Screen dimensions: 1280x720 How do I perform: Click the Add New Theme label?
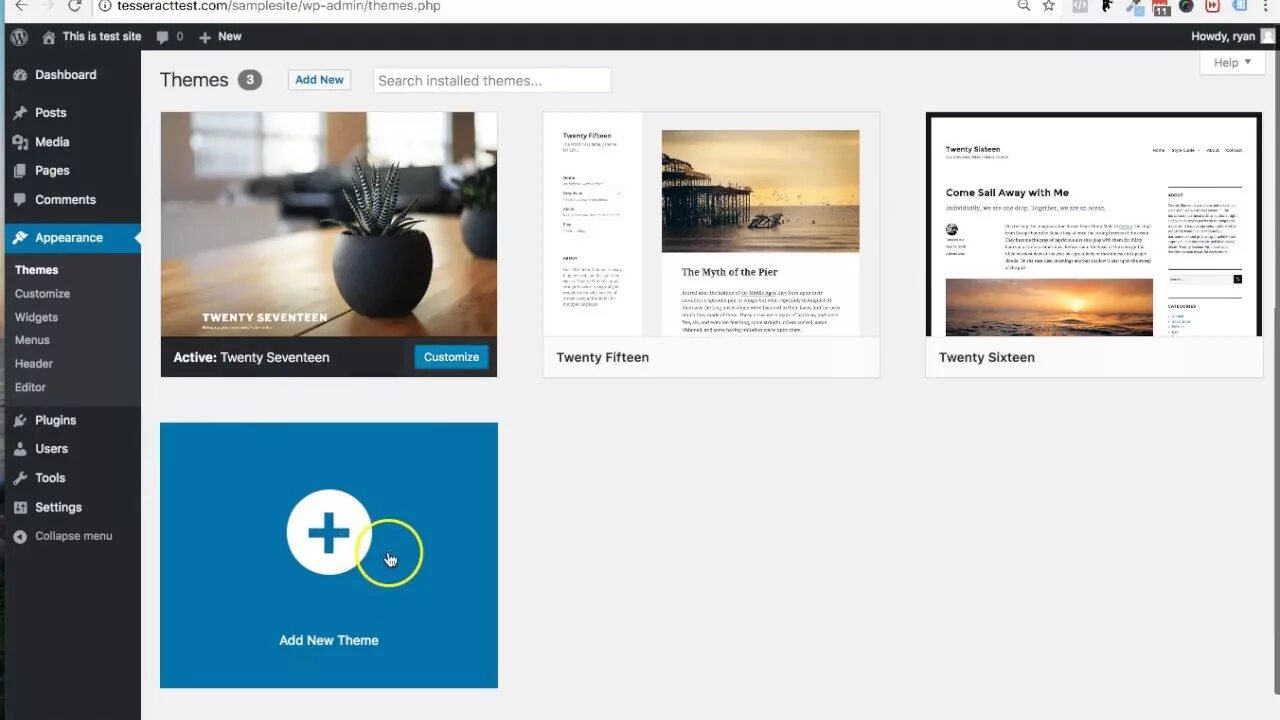(x=329, y=640)
